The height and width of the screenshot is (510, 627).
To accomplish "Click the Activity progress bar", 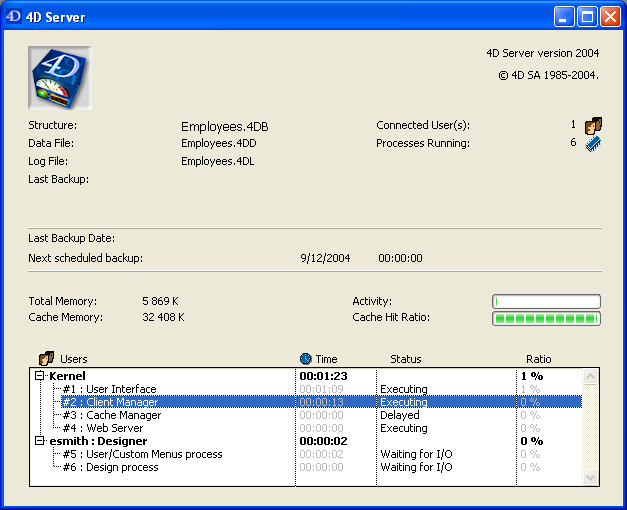I will point(546,301).
